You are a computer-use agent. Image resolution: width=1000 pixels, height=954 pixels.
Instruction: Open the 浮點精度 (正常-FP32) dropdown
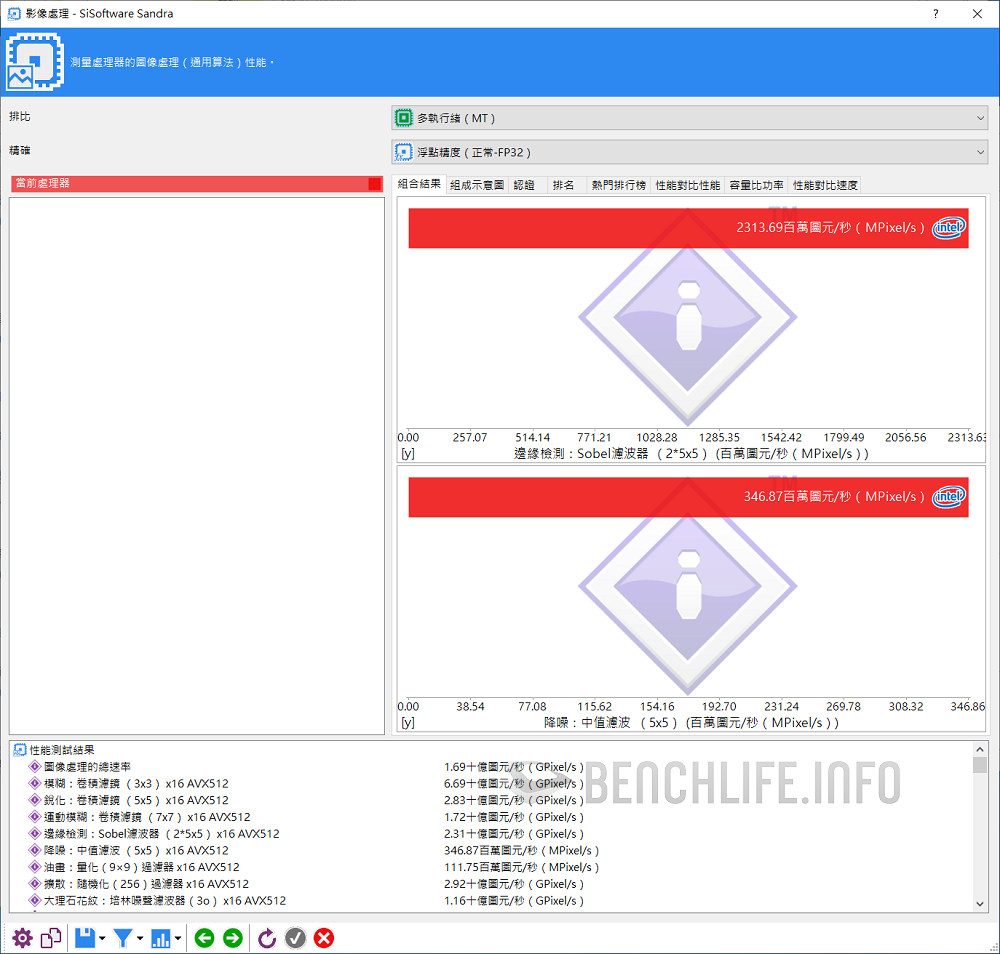[x=689, y=152]
